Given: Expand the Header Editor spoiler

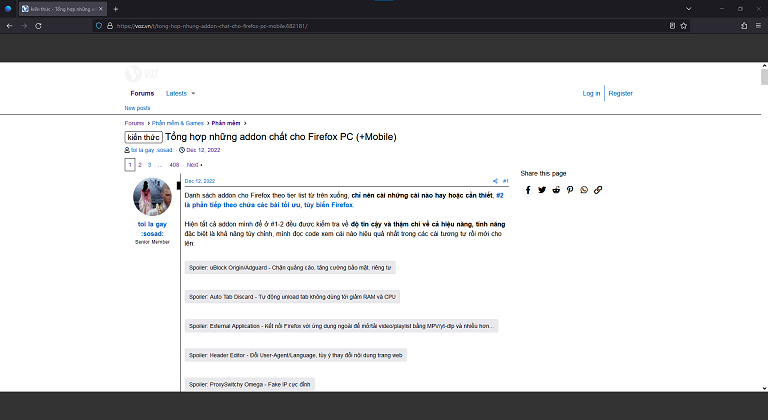Looking at the screenshot, I should pyautogui.click(x=295, y=354).
